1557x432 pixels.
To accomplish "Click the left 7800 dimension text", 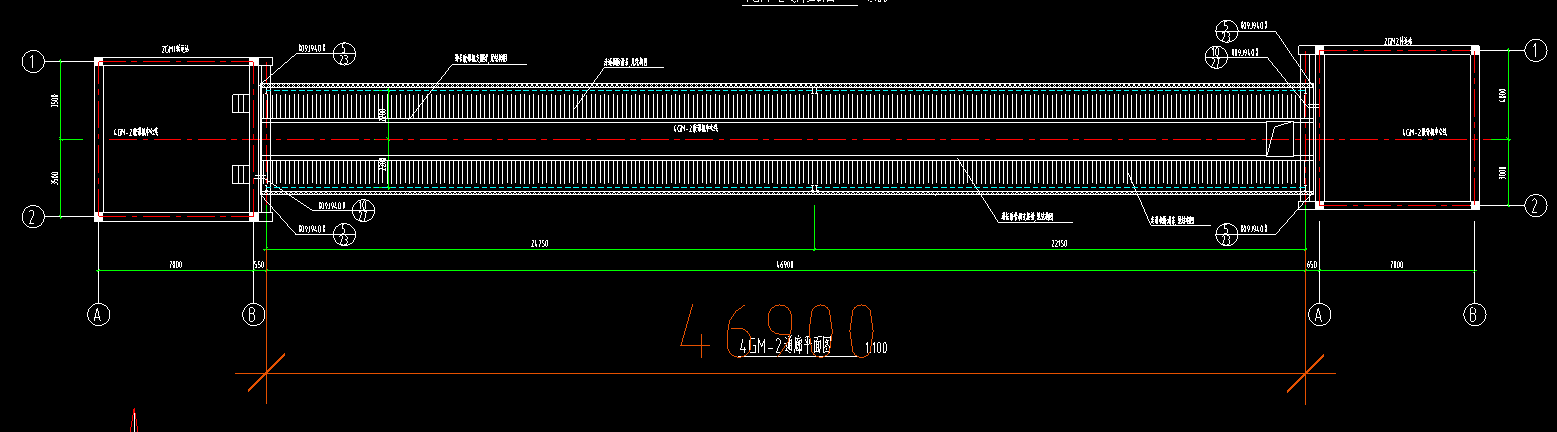I will point(176,265).
